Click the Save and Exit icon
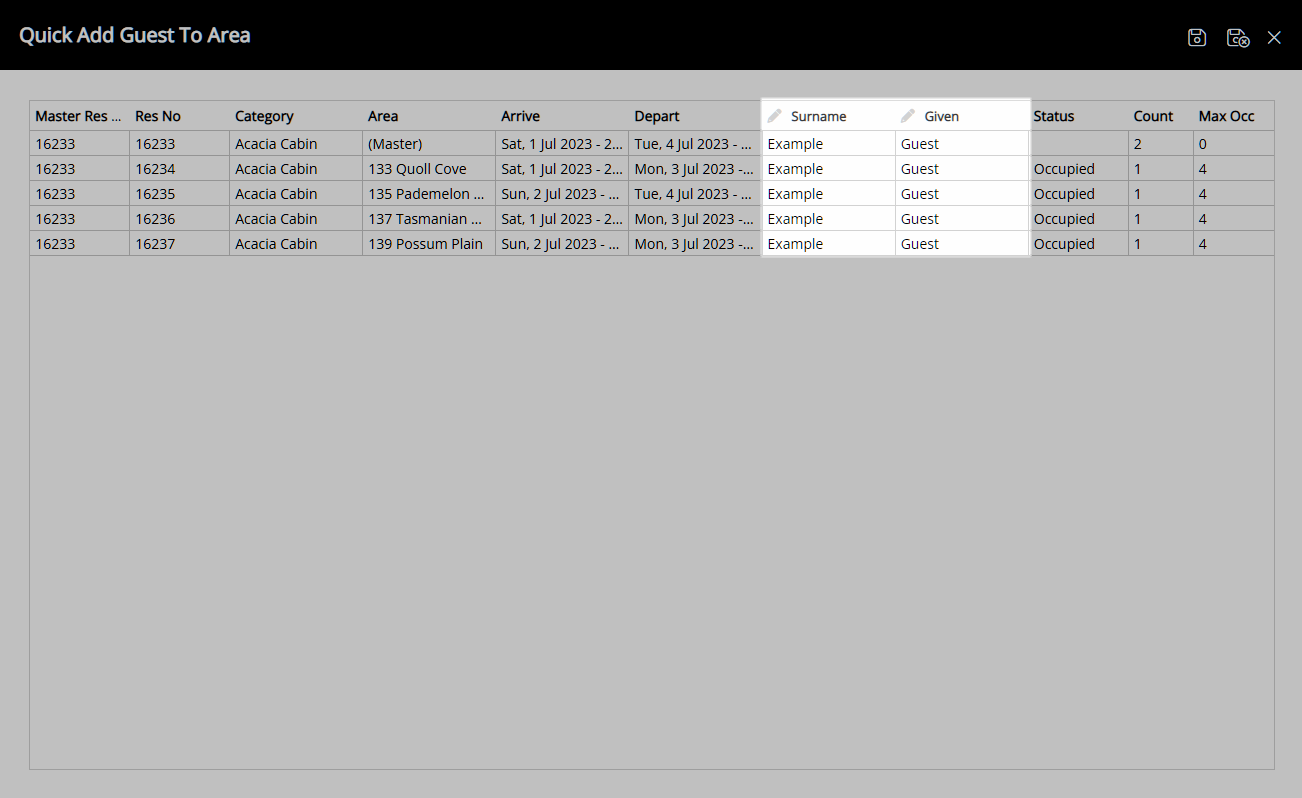Screen dimensions: 1302x798 (x=1238, y=37)
